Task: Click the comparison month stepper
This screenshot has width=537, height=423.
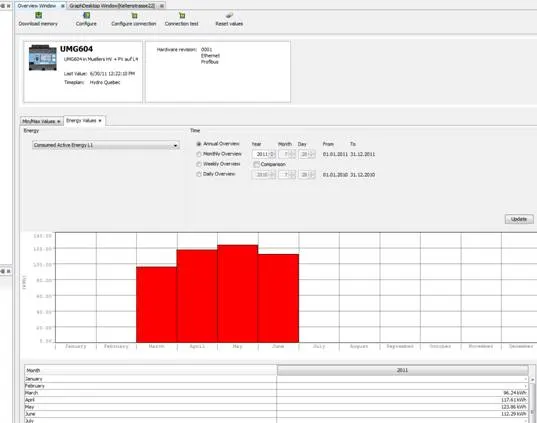Action: pyautogui.click(x=287, y=175)
